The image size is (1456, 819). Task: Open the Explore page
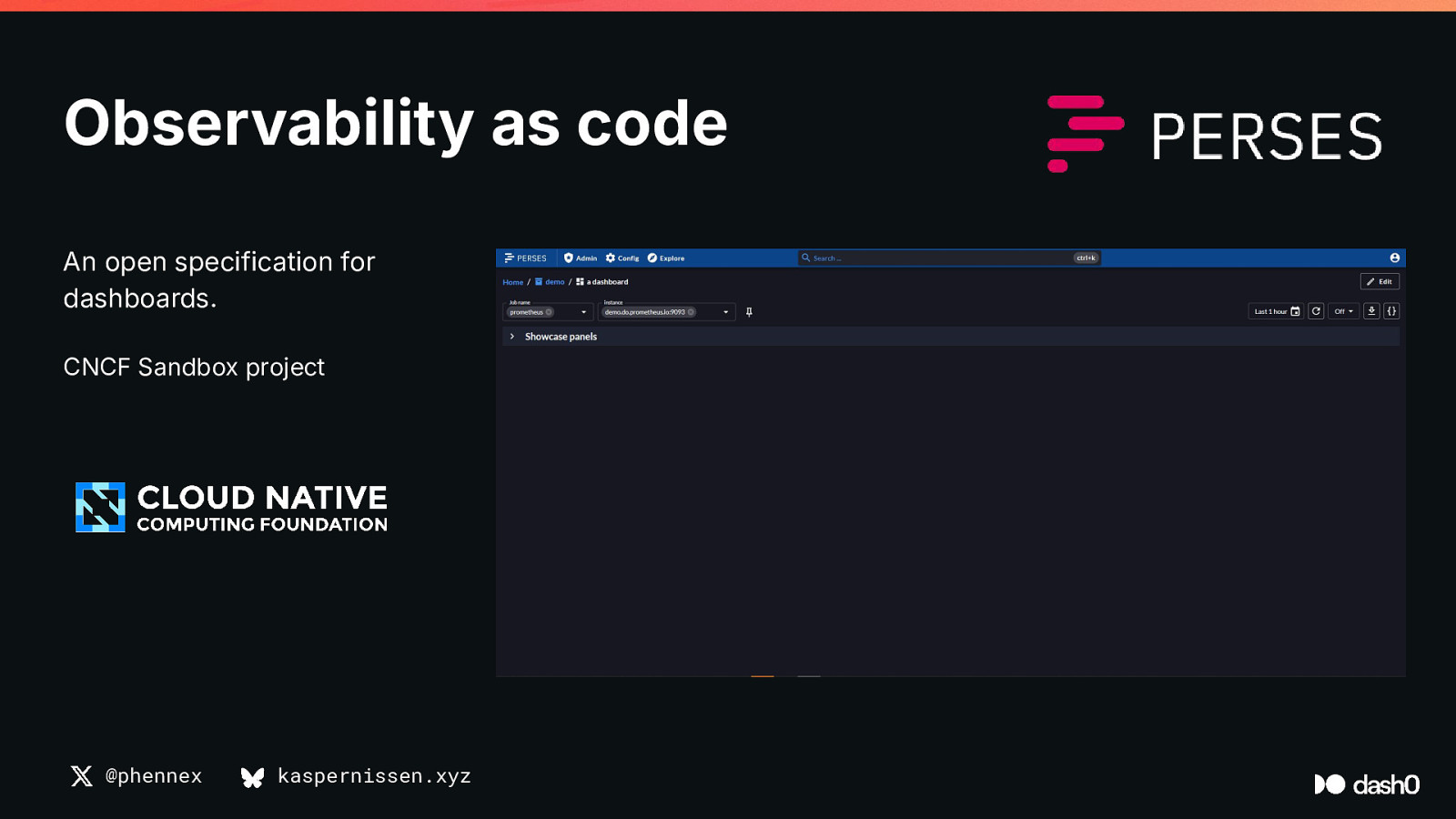click(666, 258)
